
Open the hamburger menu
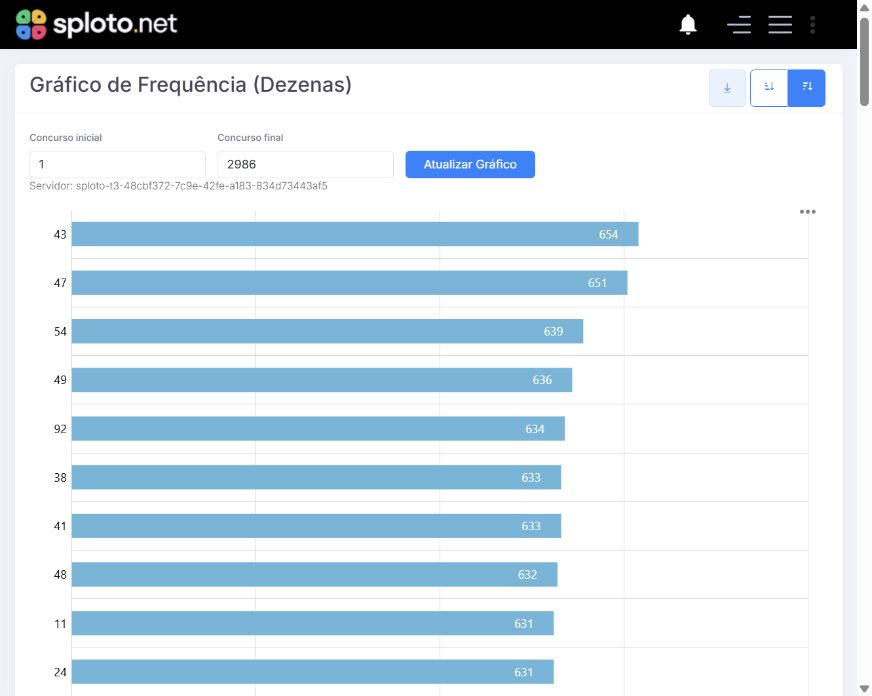780,24
